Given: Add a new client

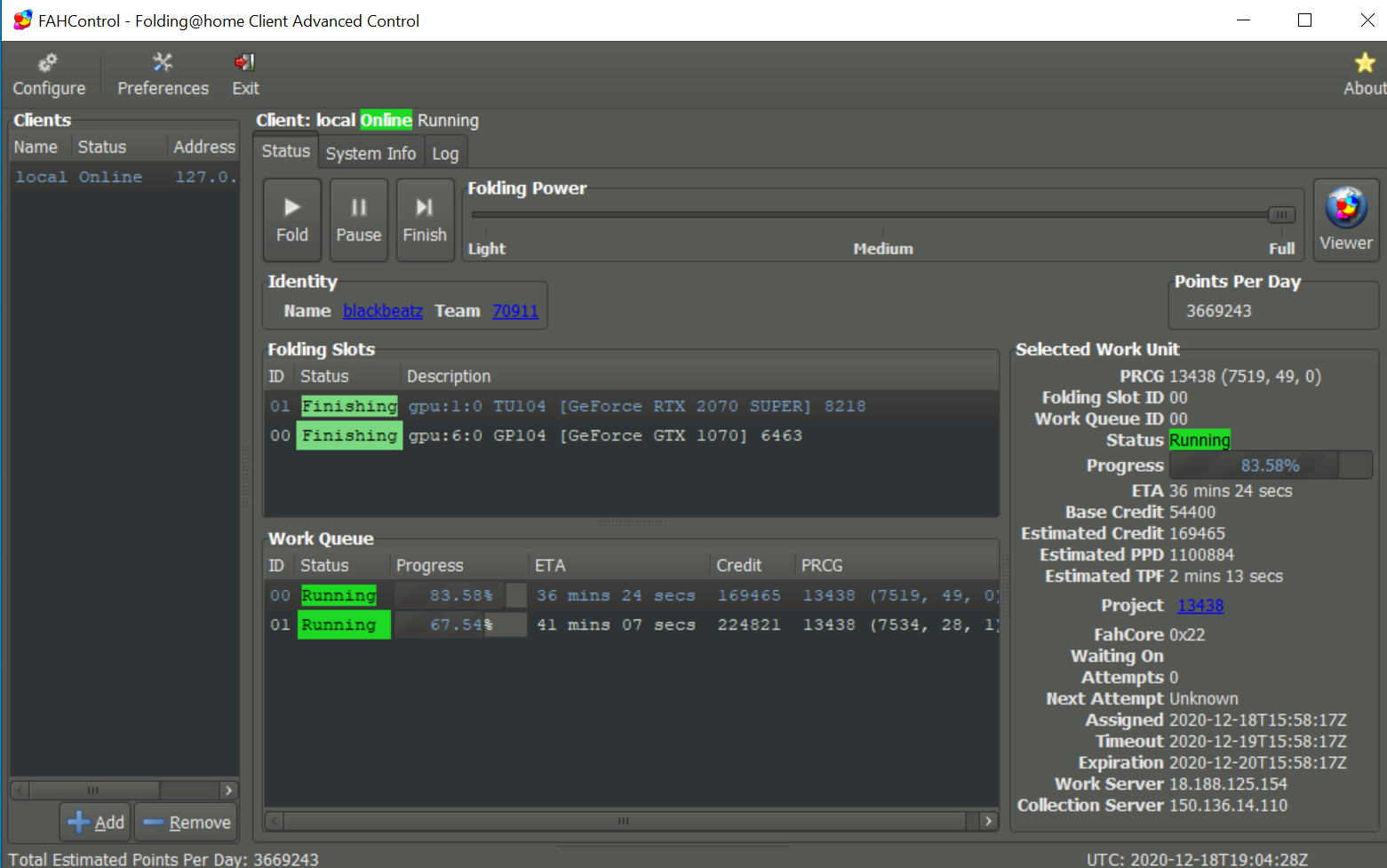Looking at the screenshot, I should 96,822.
